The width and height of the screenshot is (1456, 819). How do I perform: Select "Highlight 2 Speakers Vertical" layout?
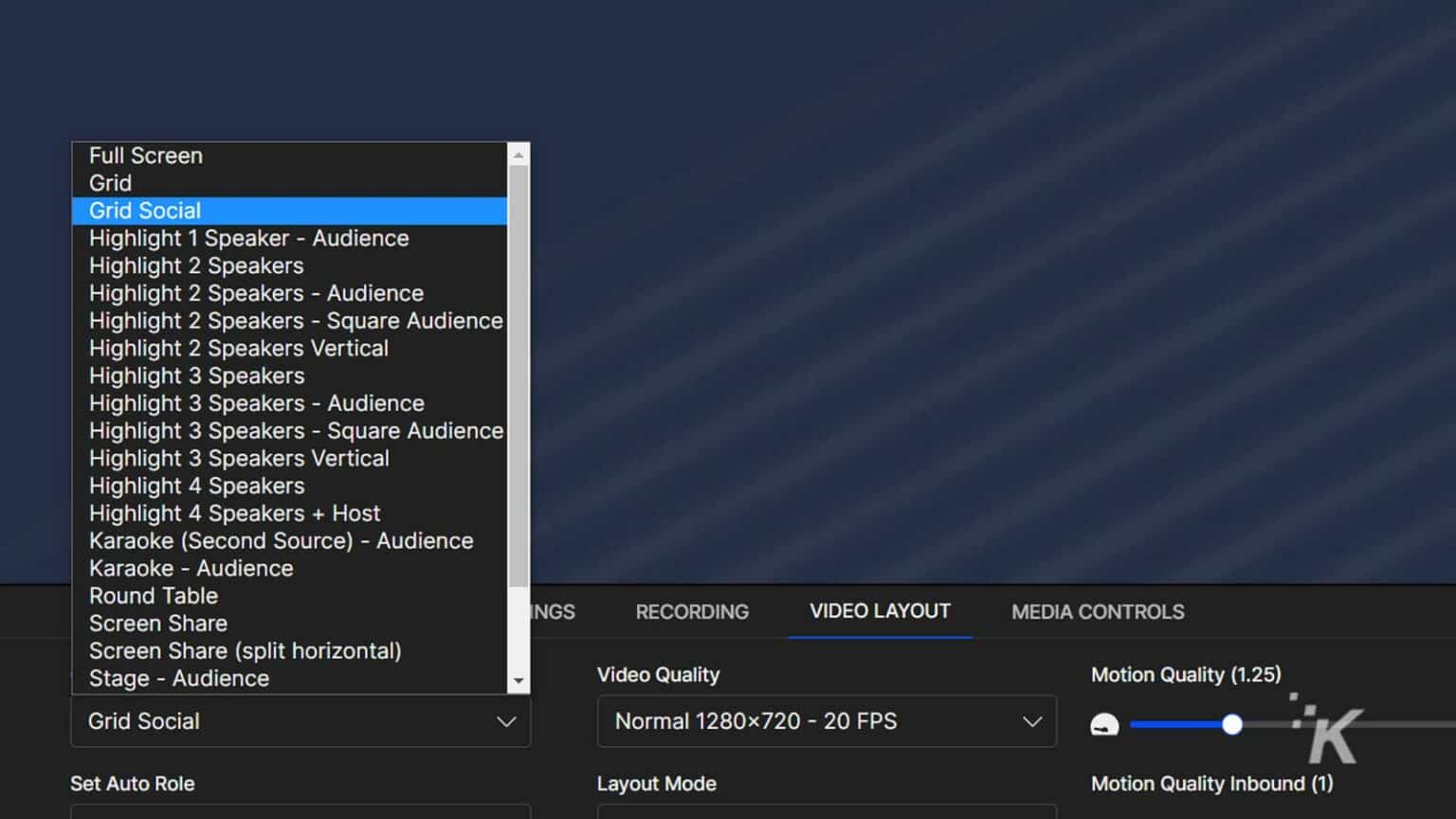pos(239,348)
